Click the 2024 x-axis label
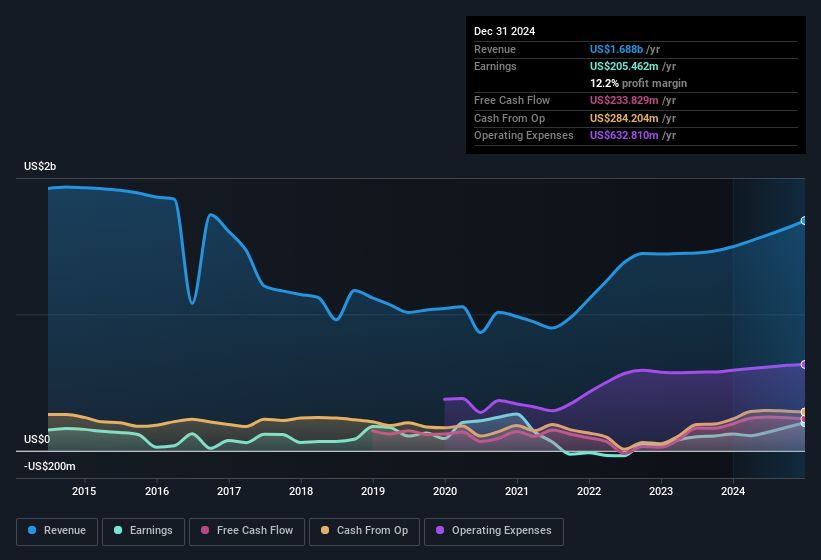Viewport: 821px width, 560px height. (x=733, y=491)
